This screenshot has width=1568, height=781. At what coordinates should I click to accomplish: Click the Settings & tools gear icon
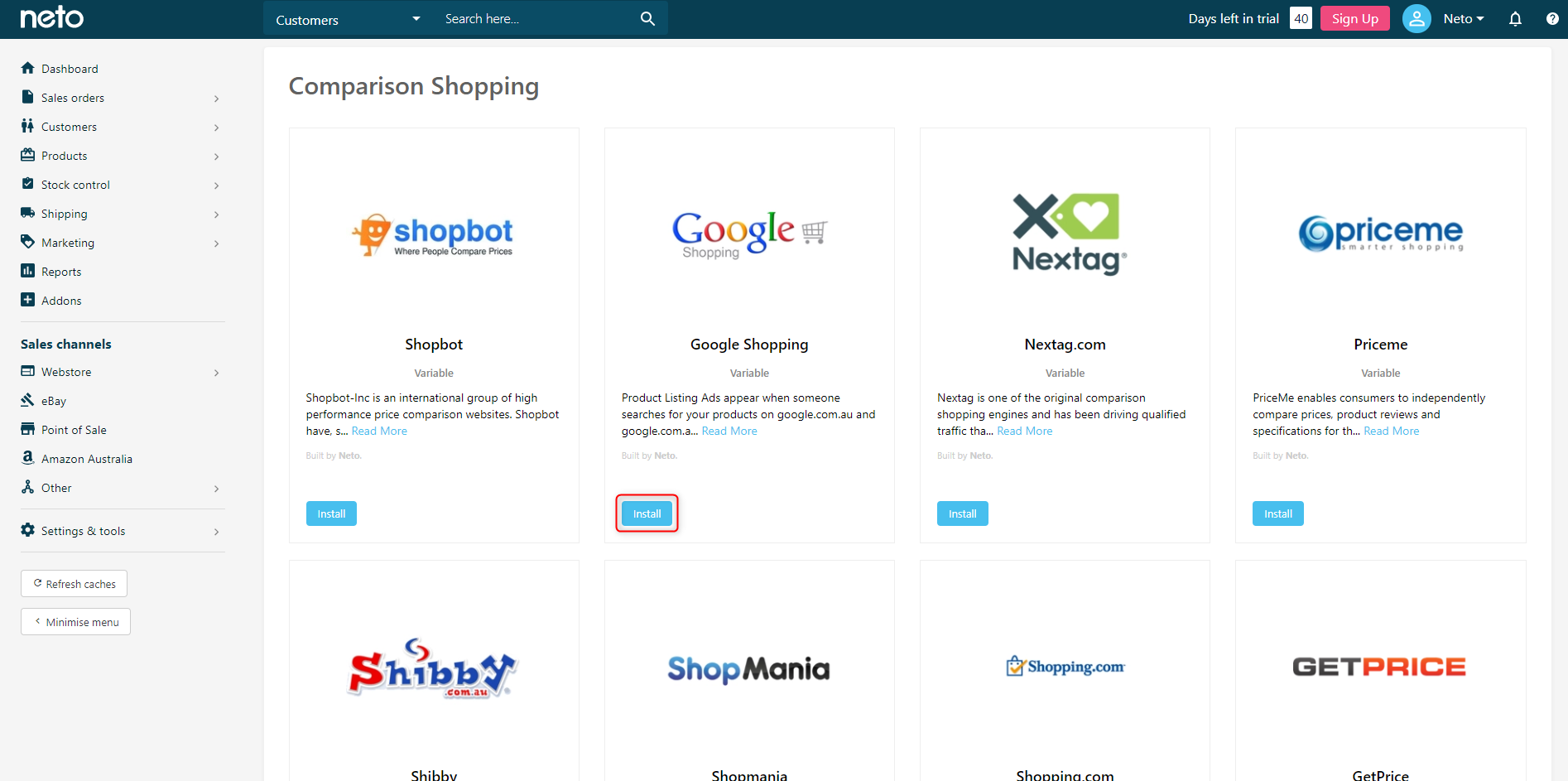[x=28, y=530]
